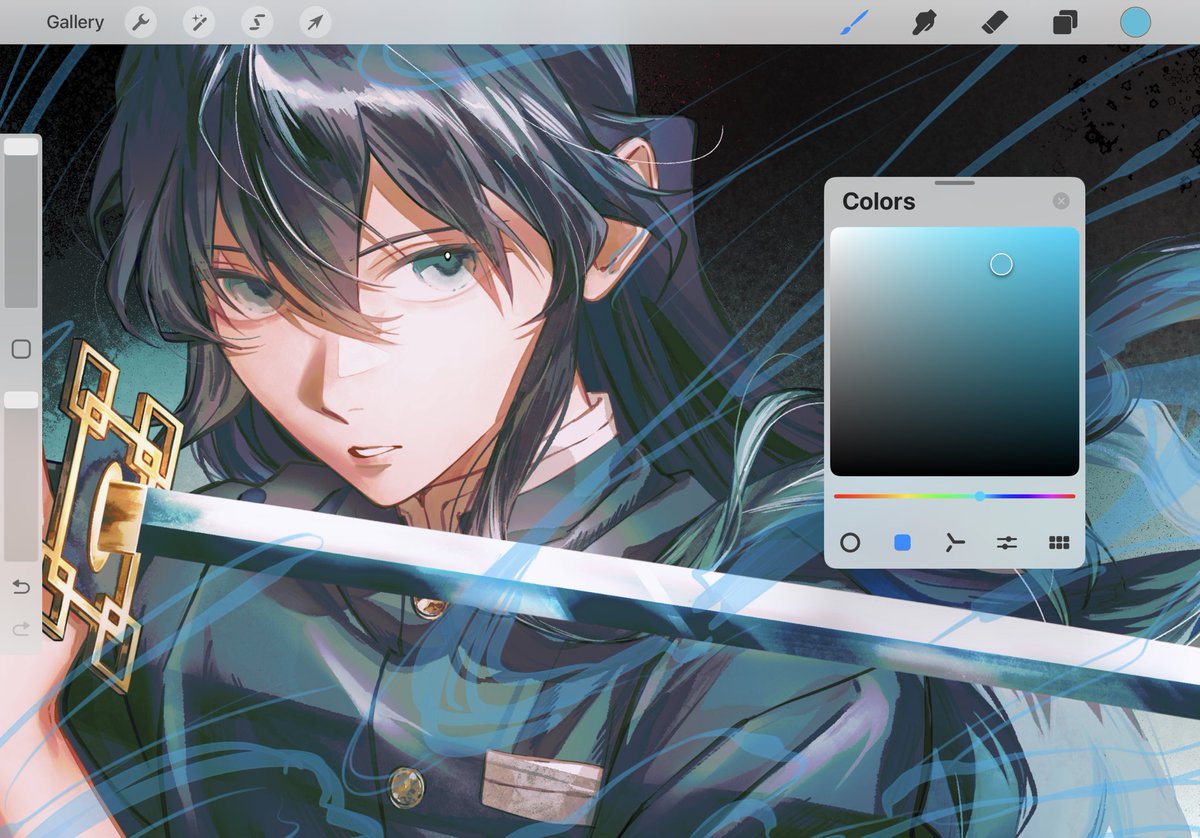
Task: Activate the Selection tool
Action: (x=257, y=22)
